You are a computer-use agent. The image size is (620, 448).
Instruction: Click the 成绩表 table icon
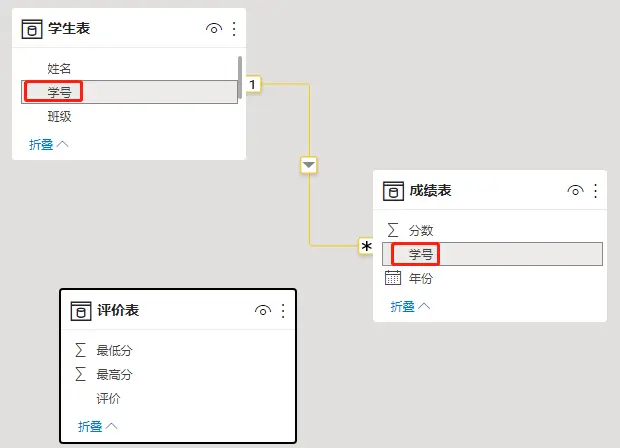pos(393,191)
